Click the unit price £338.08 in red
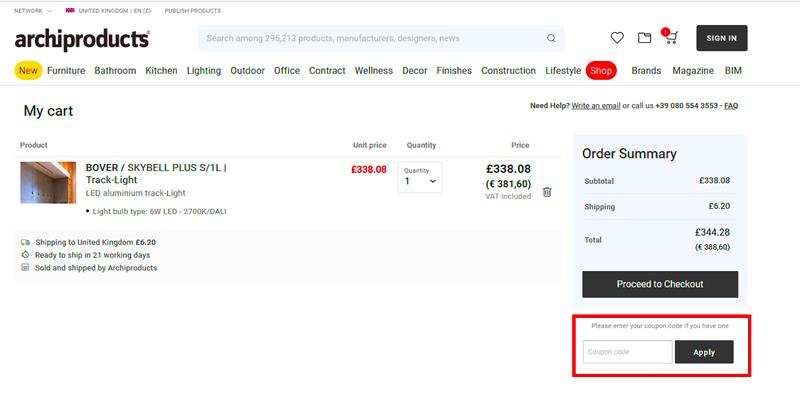This screenshot has height=399, width=800. click(368, 169)
